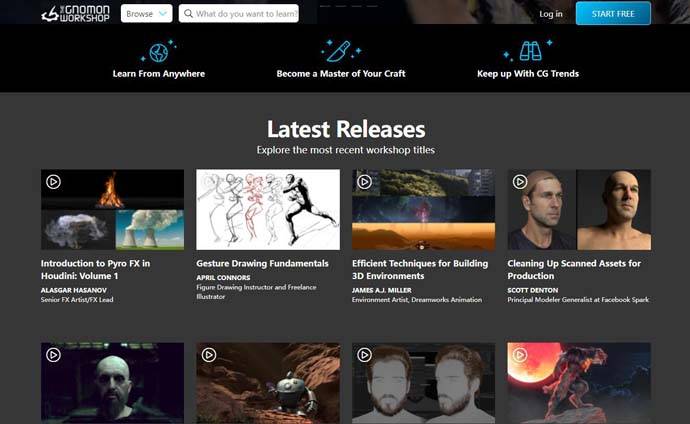Viewport: 690px width, 424px height.
Task: Click the 'Learn From Anywhere' text
Action: tap(159, 74)
